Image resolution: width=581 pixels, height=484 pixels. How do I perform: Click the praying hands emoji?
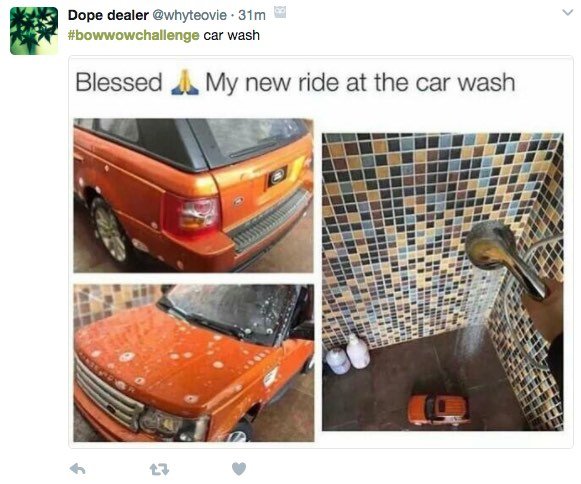(x=185, y=82)
